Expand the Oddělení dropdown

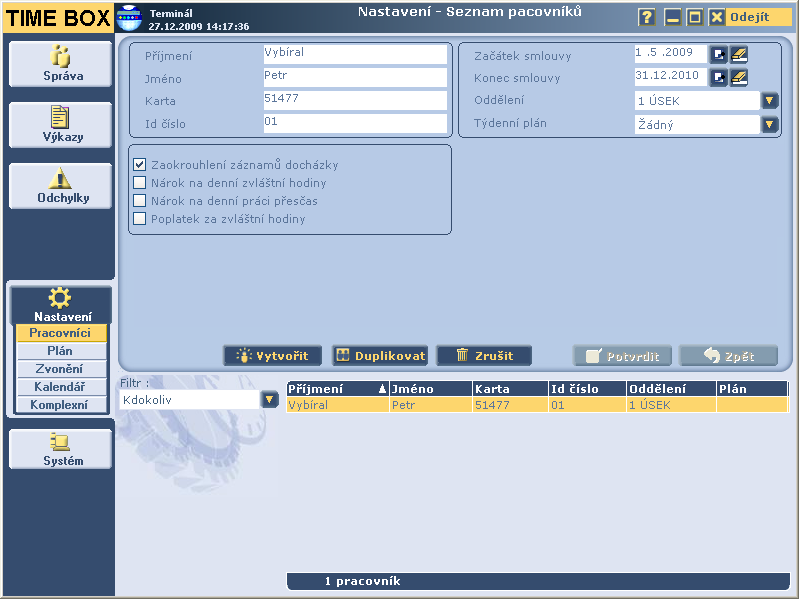pyautogui.click(x=769, y=100)
